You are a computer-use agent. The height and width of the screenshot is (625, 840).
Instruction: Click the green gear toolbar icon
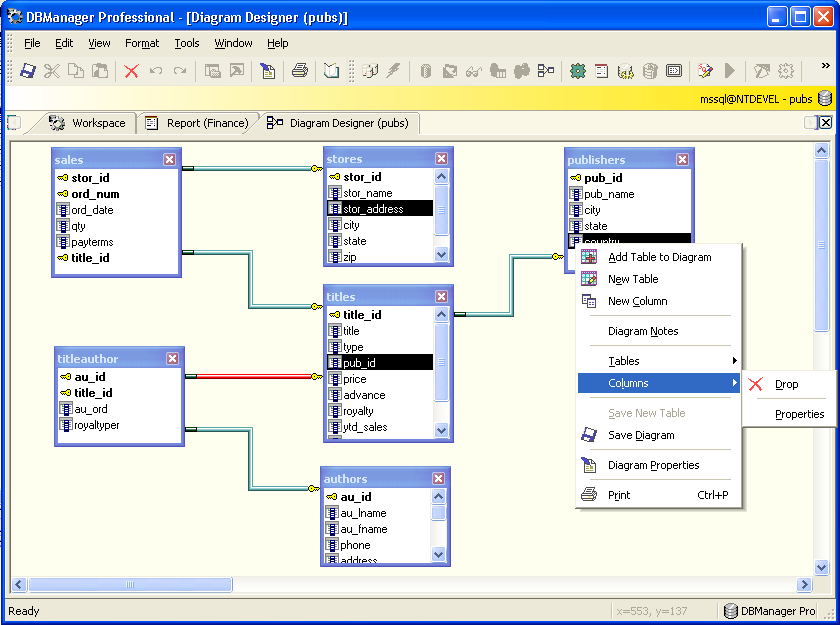(578, 71)
